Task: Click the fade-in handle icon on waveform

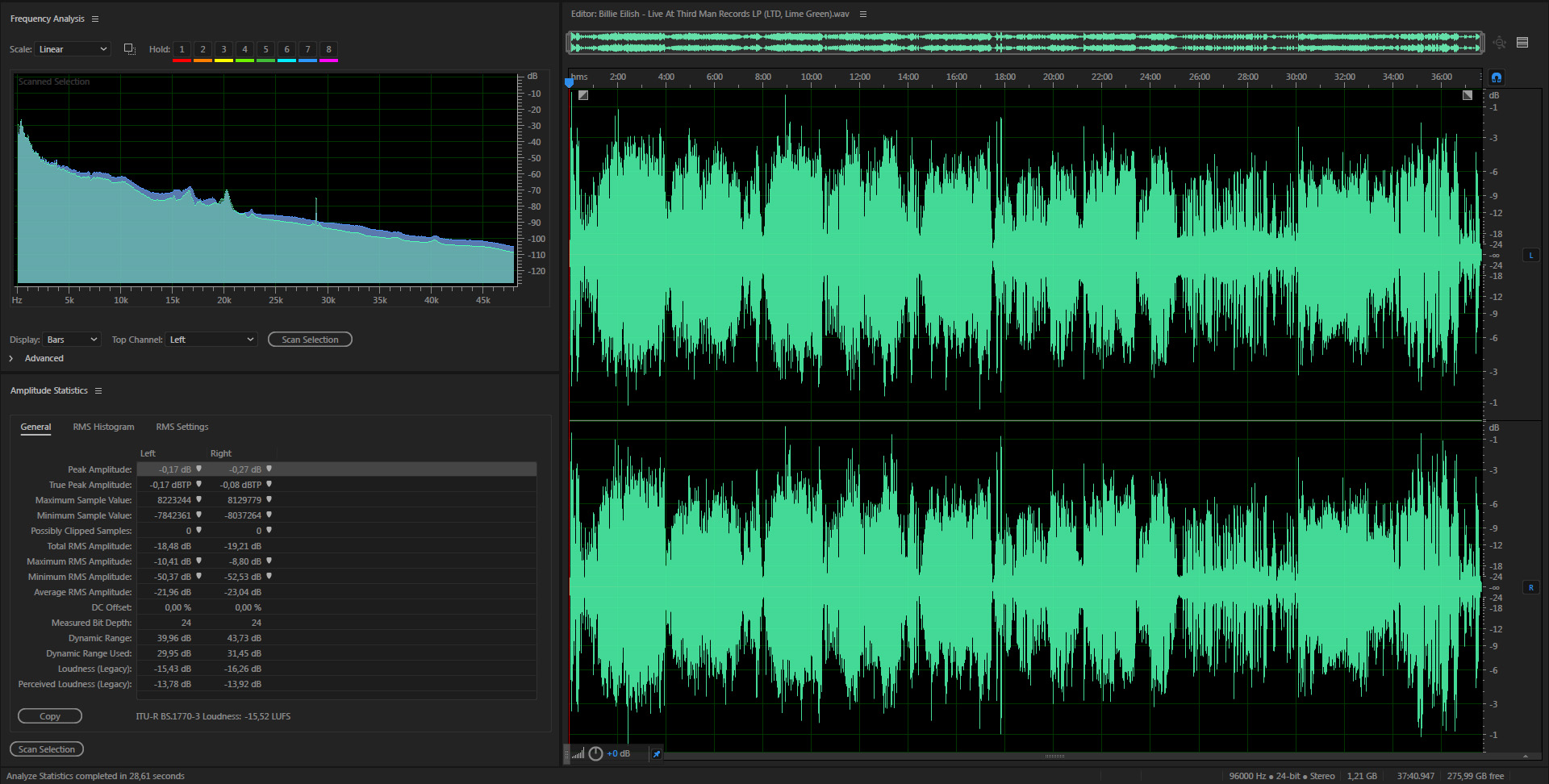Action: coord(583,95)
